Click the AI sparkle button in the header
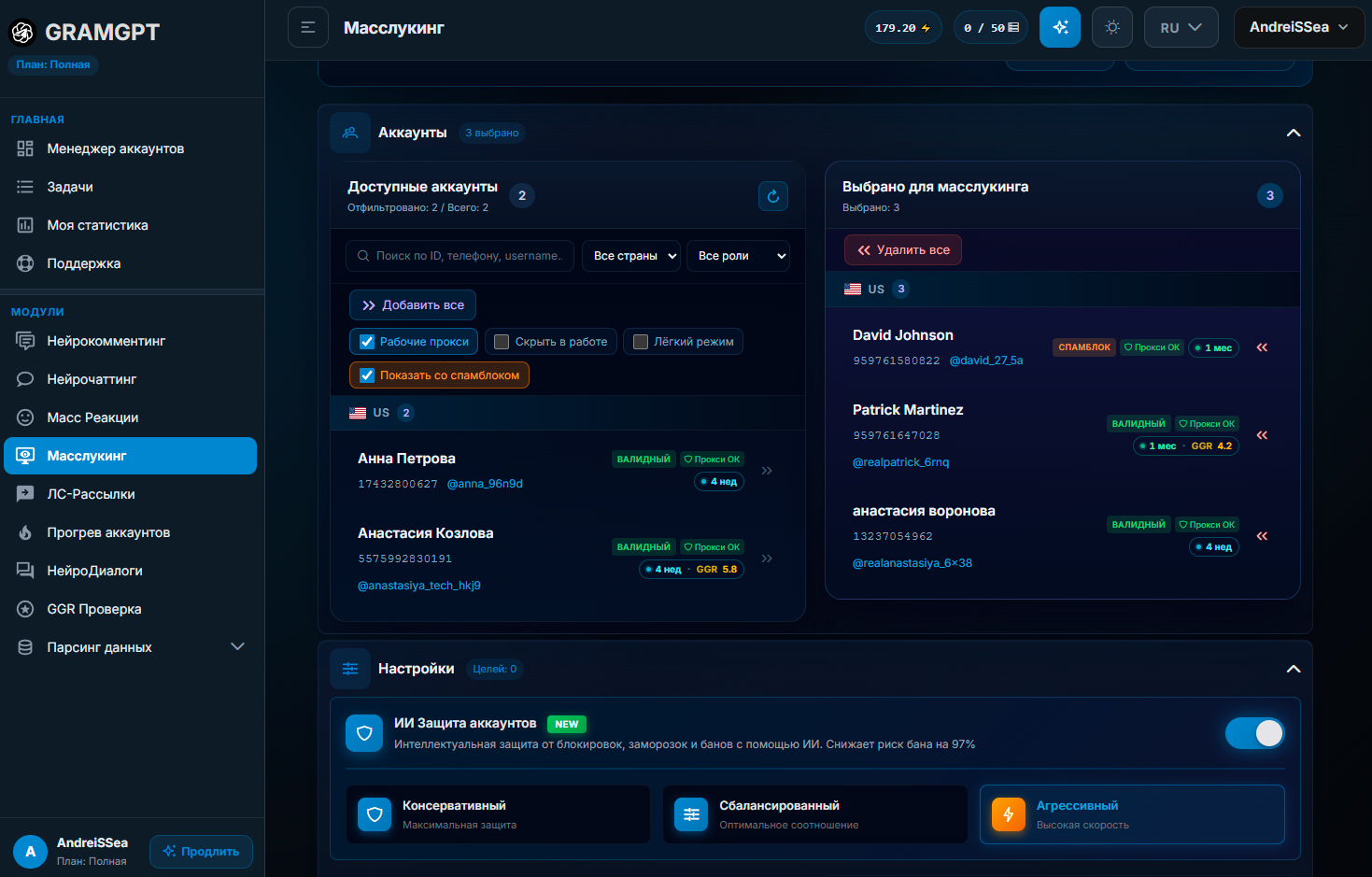 coord(1060,28)
